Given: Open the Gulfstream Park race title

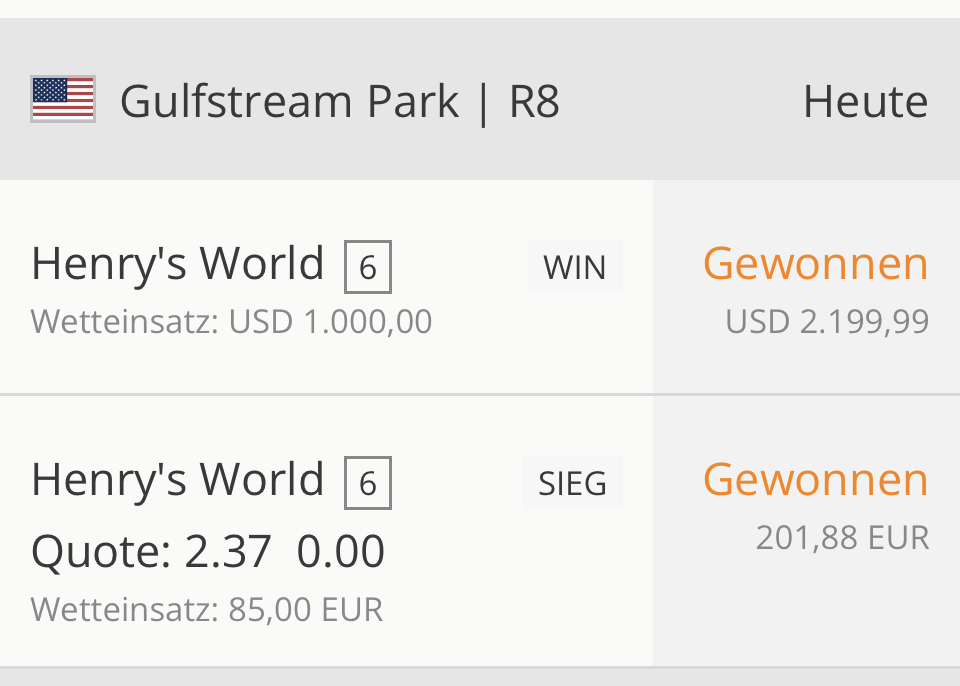Looking at the screenshot, I should (289, 101).
